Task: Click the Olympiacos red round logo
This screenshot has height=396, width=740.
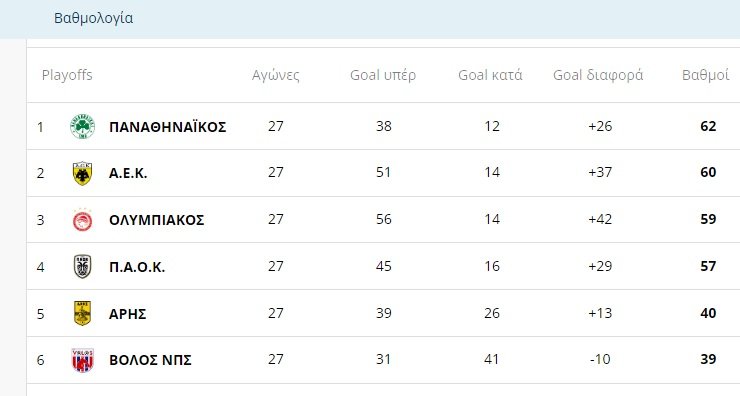Action: (x=83, y=220)
